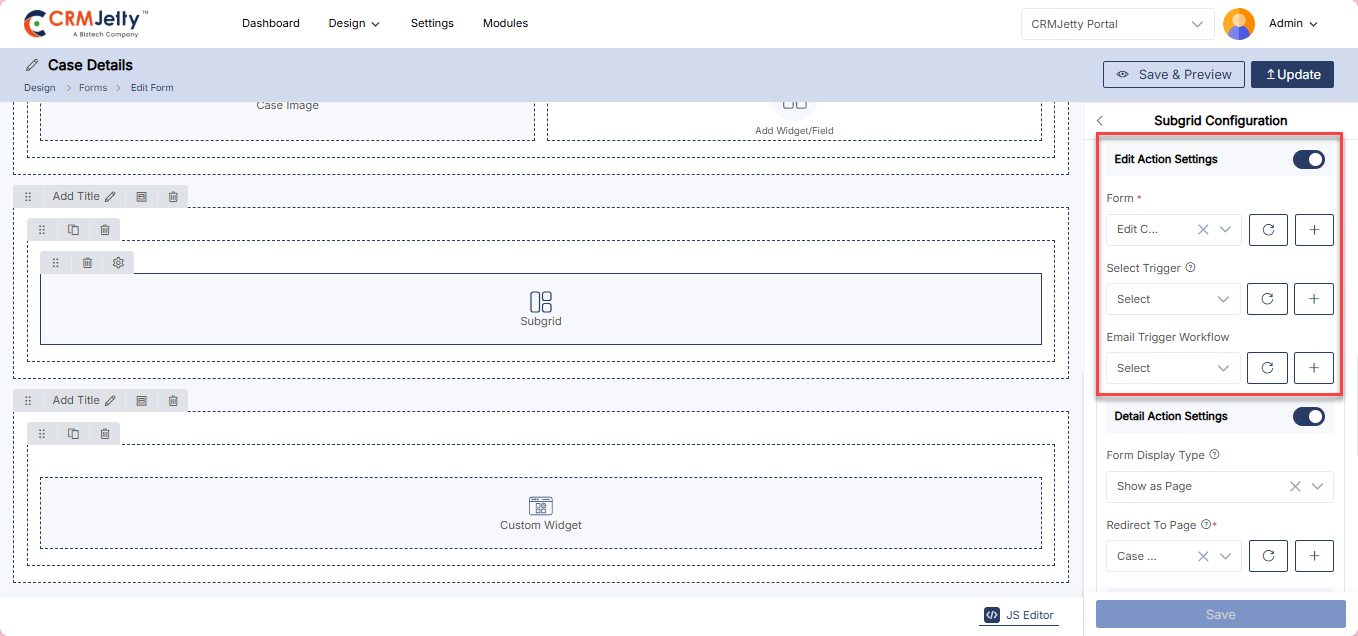Screen dimensions: 1358x636
Task: Open settings gear for Subgrid widget
Action: 118,263
